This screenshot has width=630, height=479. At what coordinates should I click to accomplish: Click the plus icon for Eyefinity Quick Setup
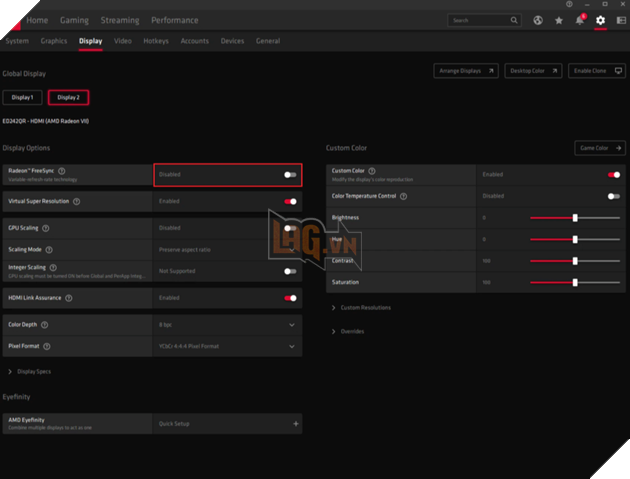coord(295,424)
